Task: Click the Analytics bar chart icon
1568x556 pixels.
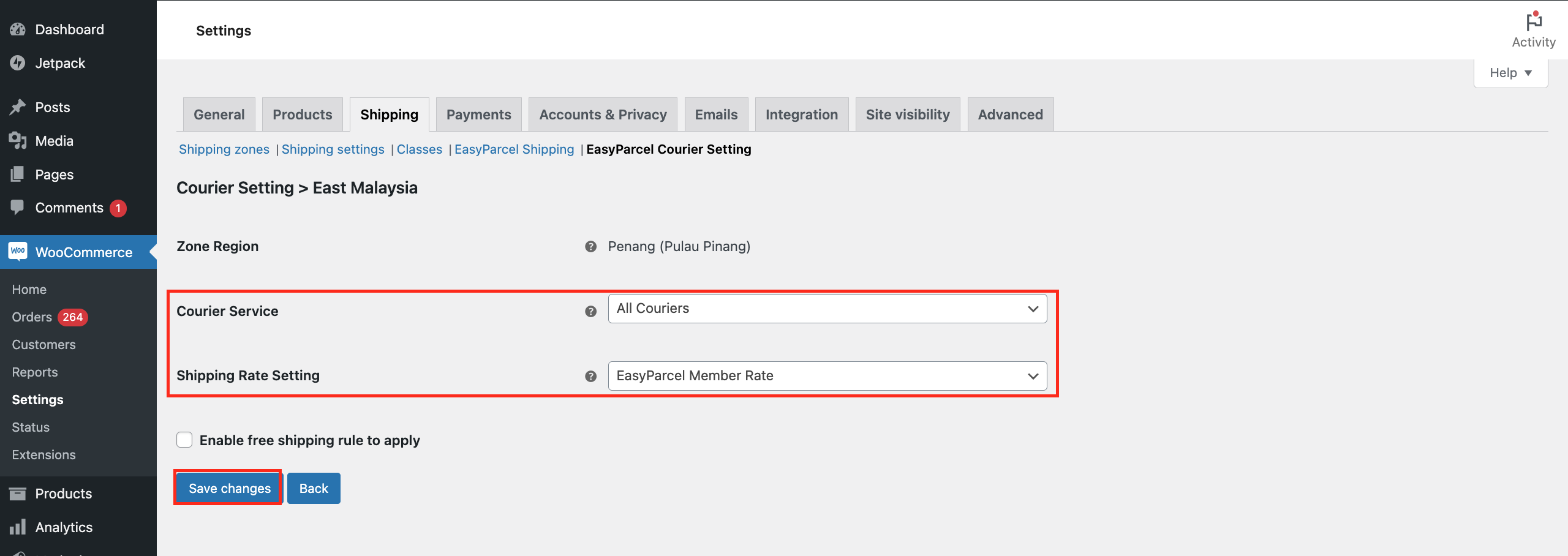Action: coord(18,527)
